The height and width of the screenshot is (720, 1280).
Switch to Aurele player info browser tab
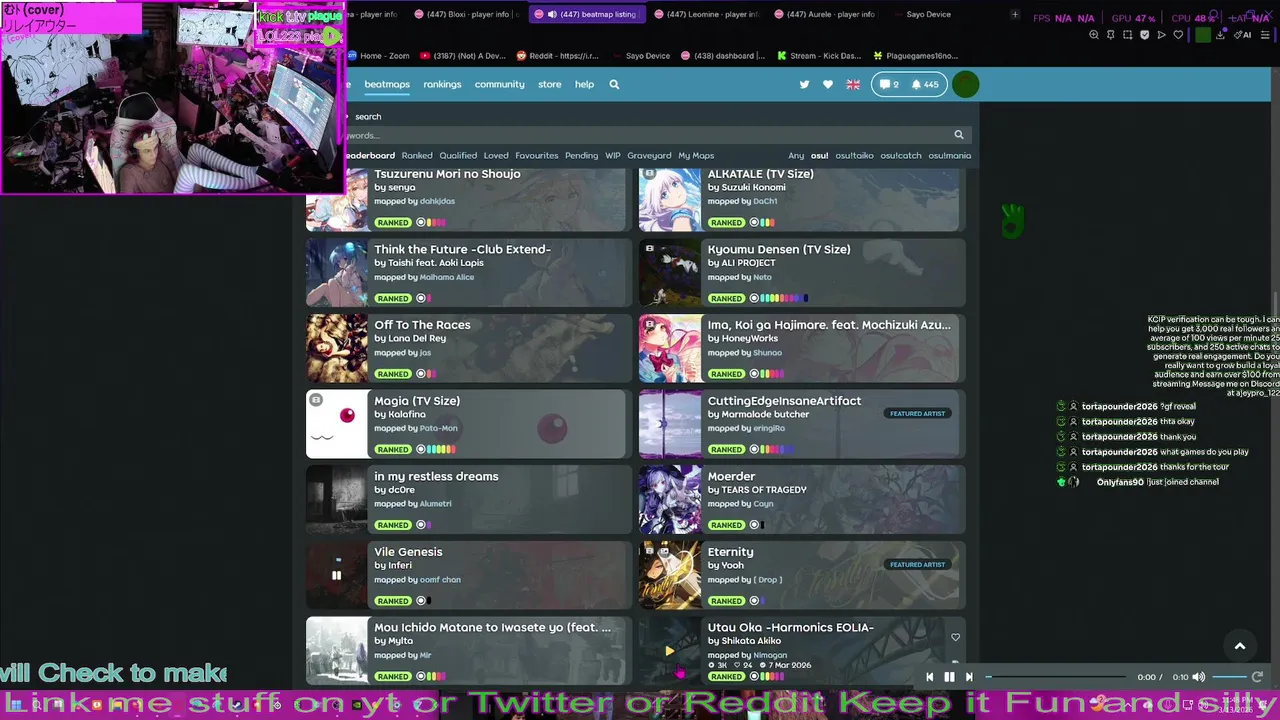point(829,15)
